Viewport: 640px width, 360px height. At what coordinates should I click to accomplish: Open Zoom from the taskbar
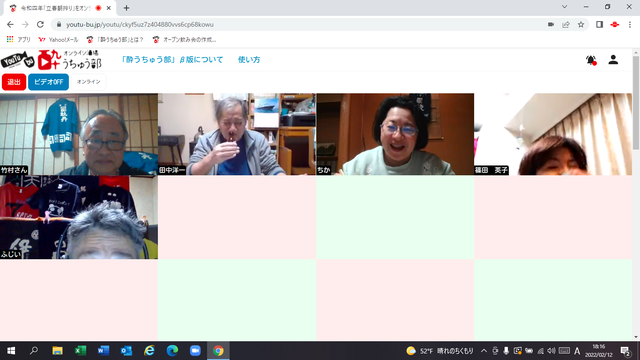pos(195,351)
